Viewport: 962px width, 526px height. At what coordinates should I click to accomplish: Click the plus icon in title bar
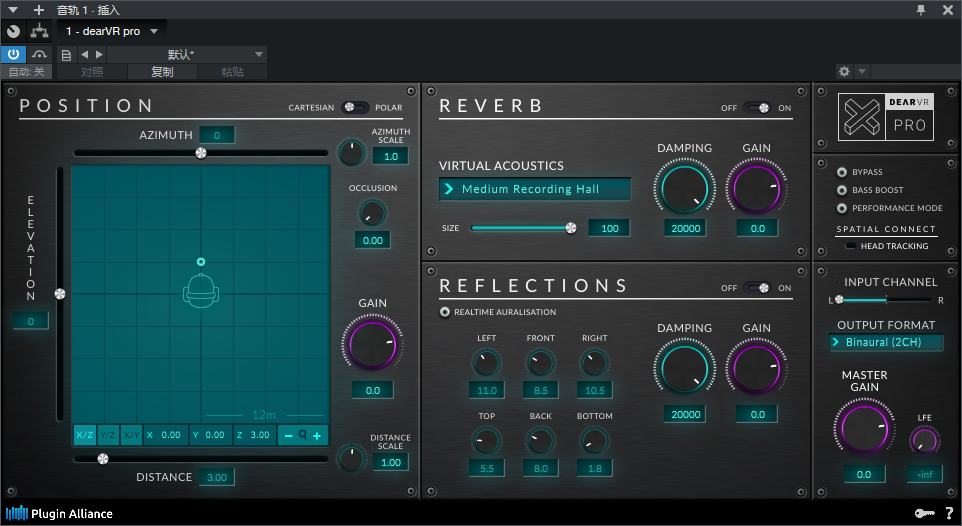click(39, 10)
